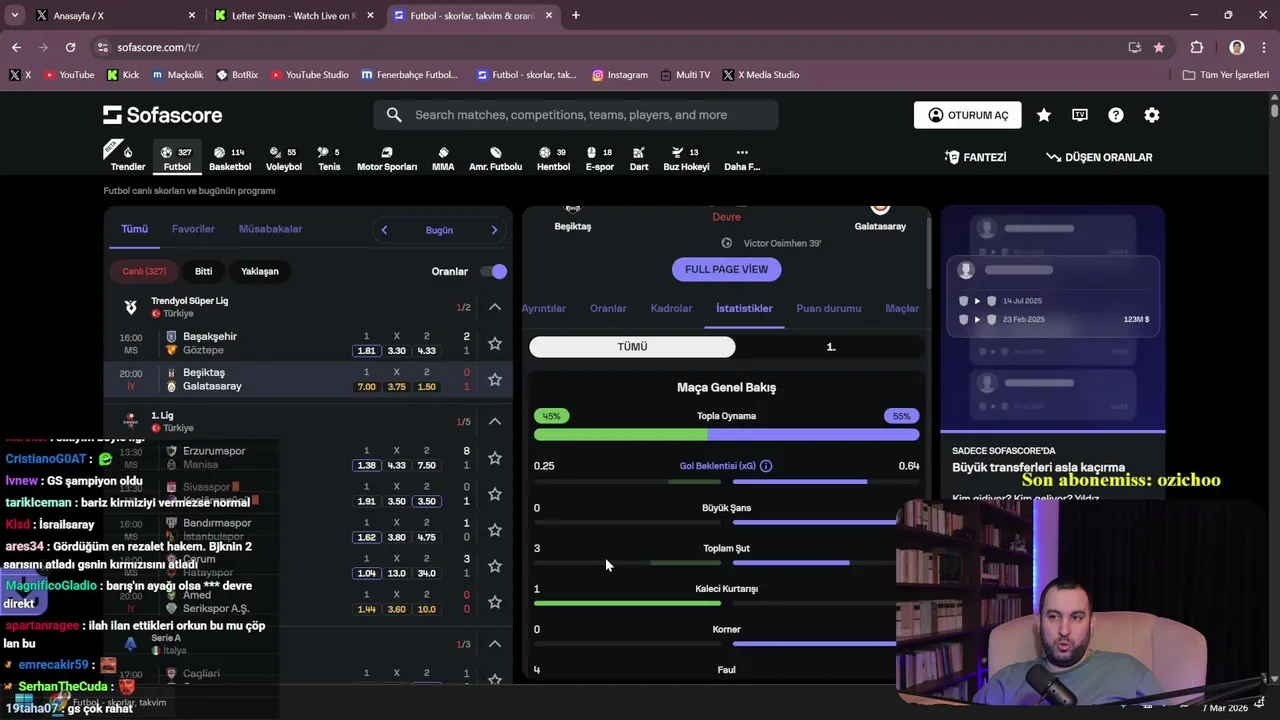The width and height of the screenshot is (1280, 720).
Task: Open Basketbol sport category
Action: coord(230,158)
